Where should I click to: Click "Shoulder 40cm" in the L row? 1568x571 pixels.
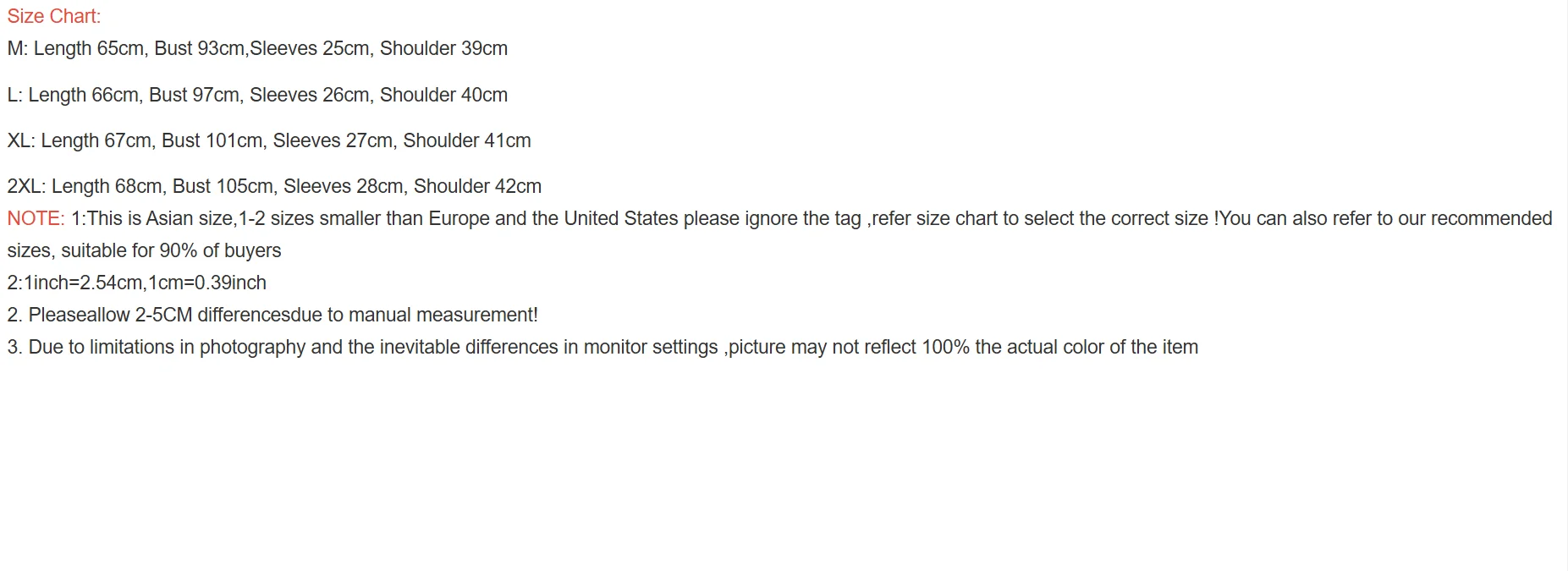[x=443, y=95]
